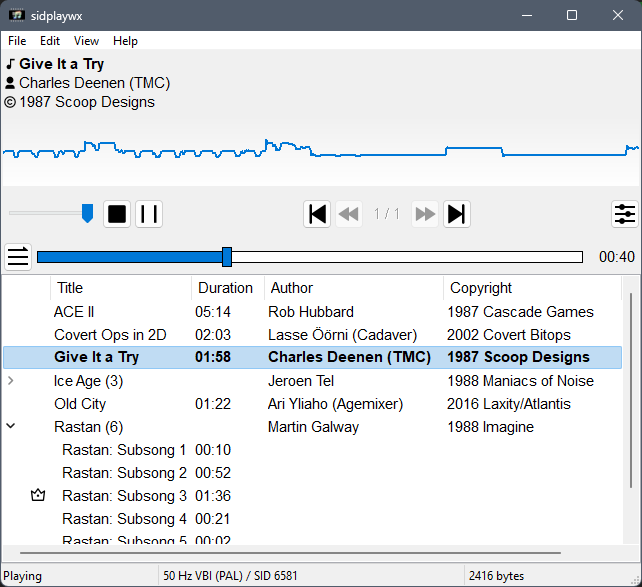Sort playlist by Author column header
The height and width of the screenshot is (587, 642).
pyautogui.click(x=354, y=288)
